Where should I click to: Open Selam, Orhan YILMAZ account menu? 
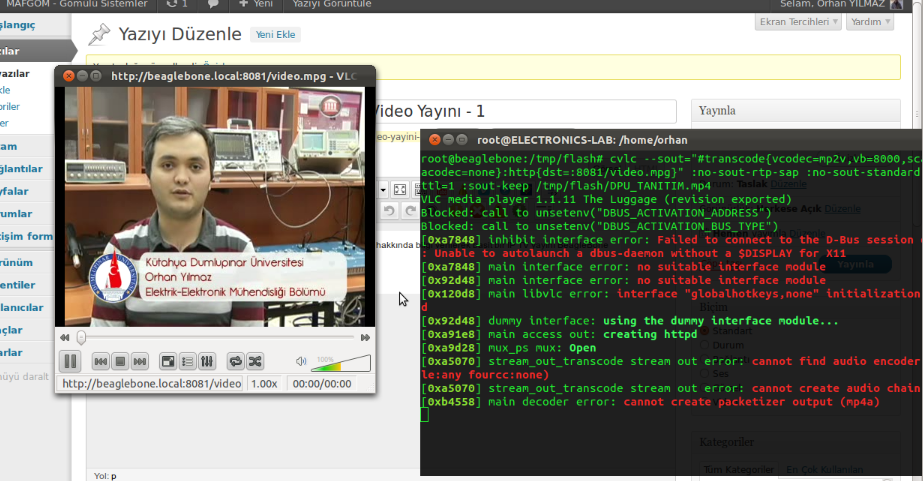(x=841, y=4)
